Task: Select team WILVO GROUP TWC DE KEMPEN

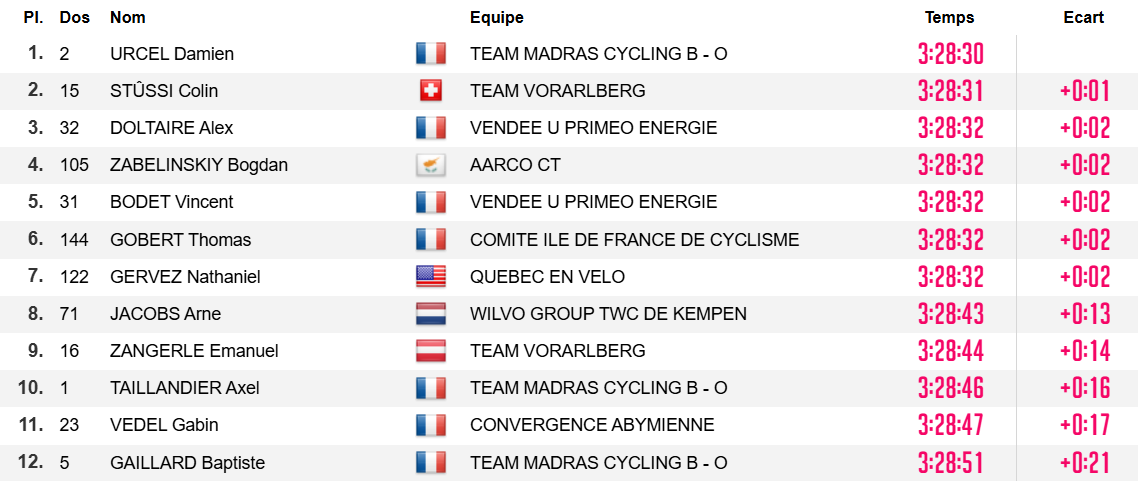Action: point(608,313)
